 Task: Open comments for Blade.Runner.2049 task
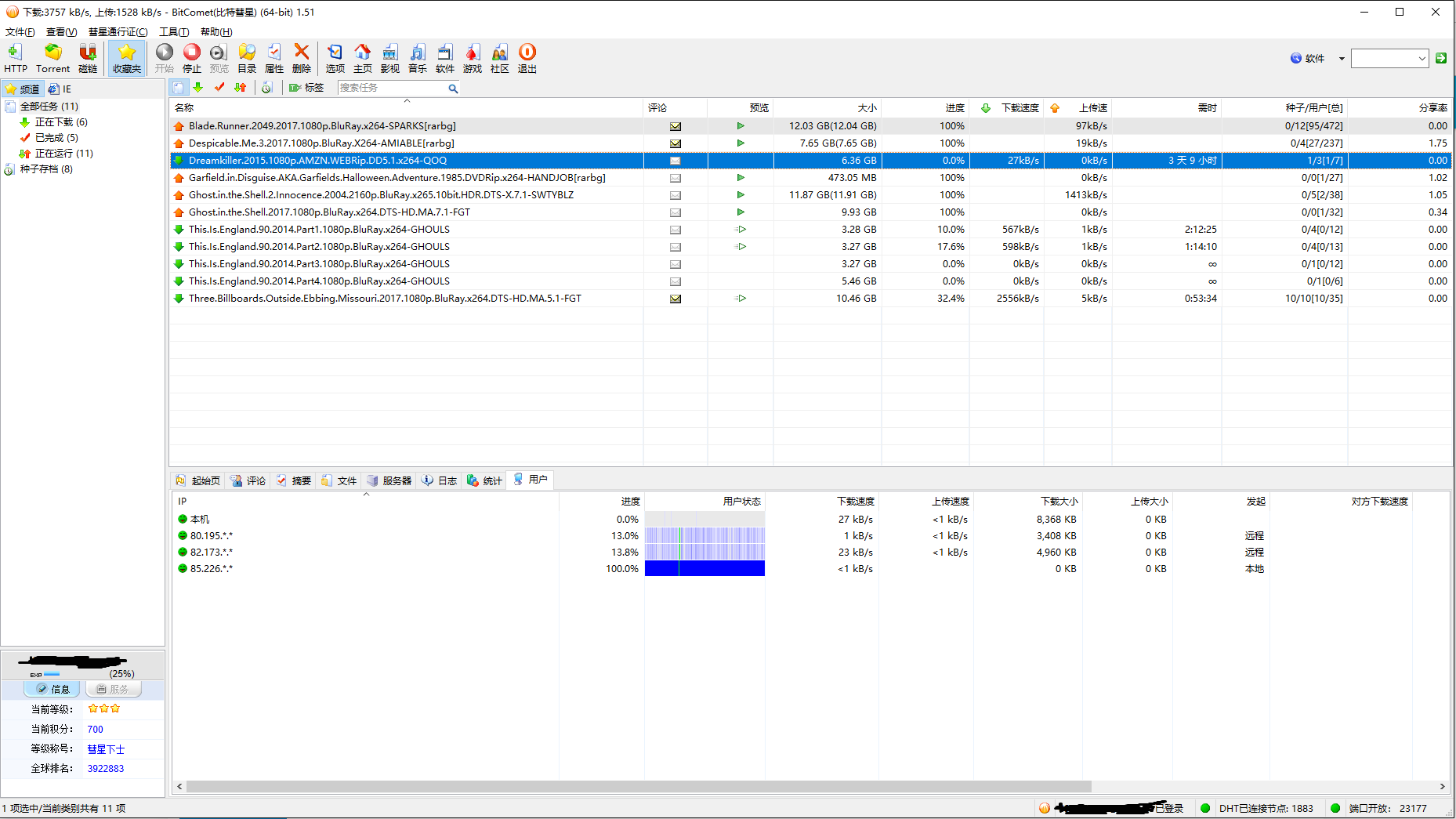click(675, 126)
